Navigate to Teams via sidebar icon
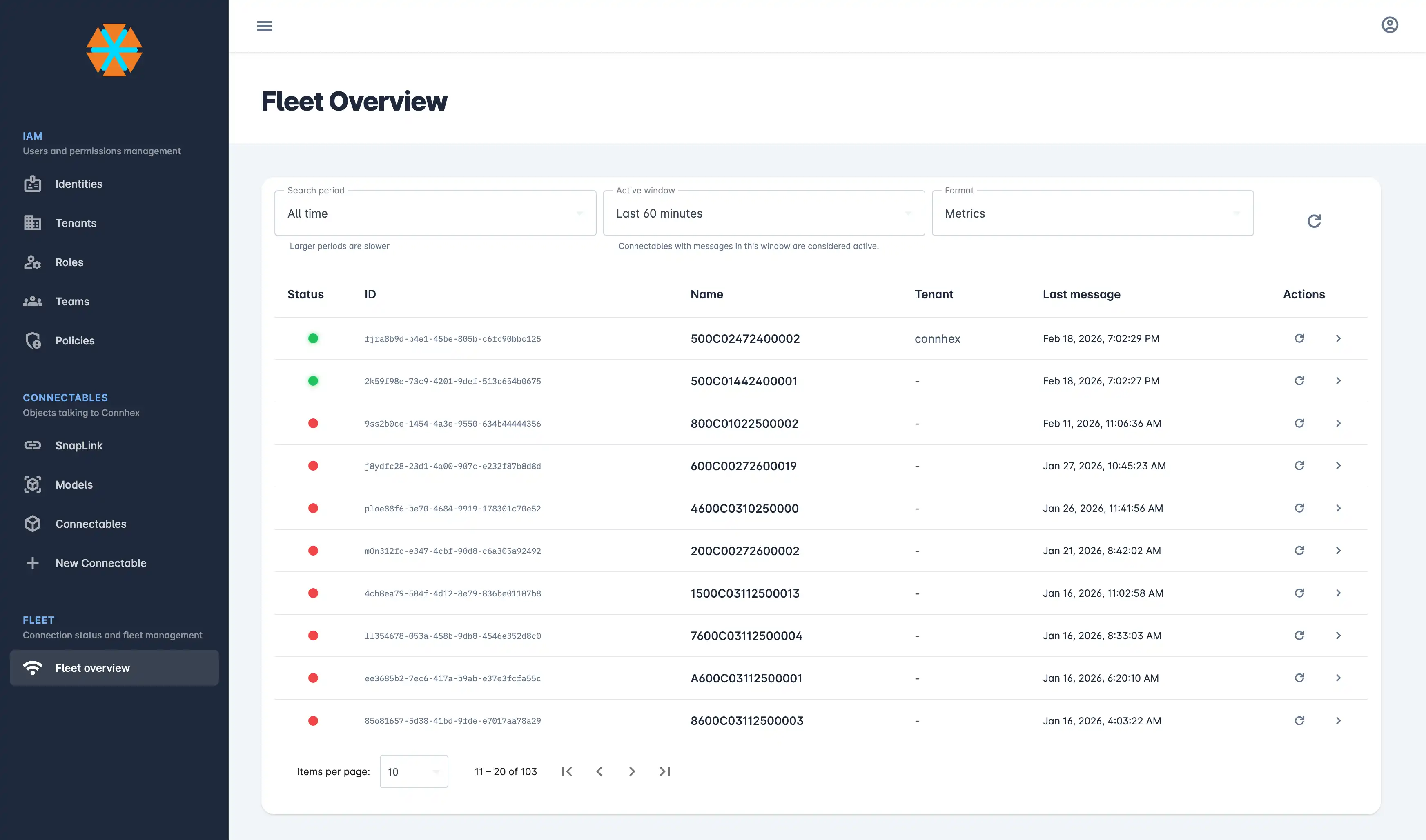This screenshot has width=1426, height=840. click(x=32, y=301)
